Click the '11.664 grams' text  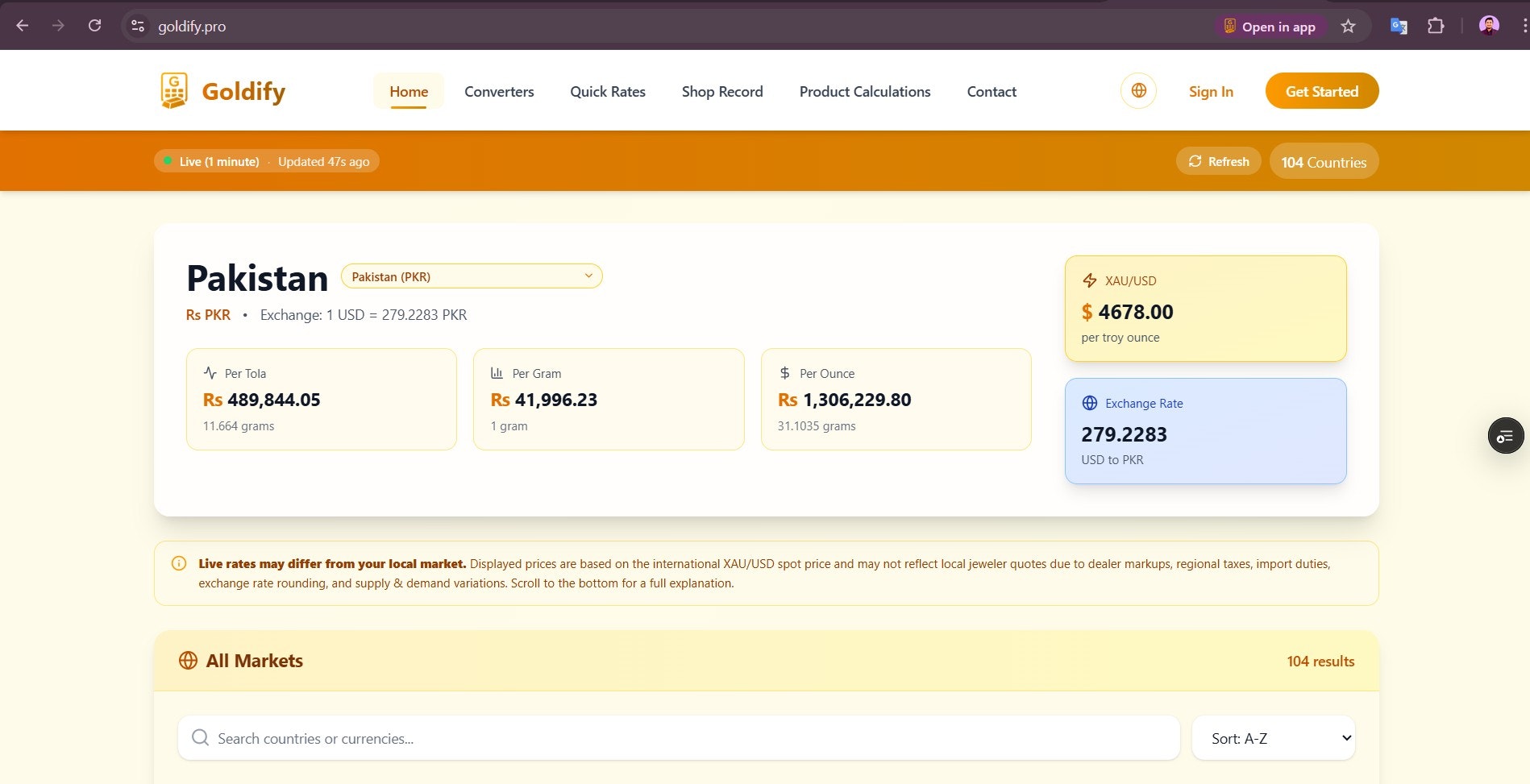[x=239, y=426]
